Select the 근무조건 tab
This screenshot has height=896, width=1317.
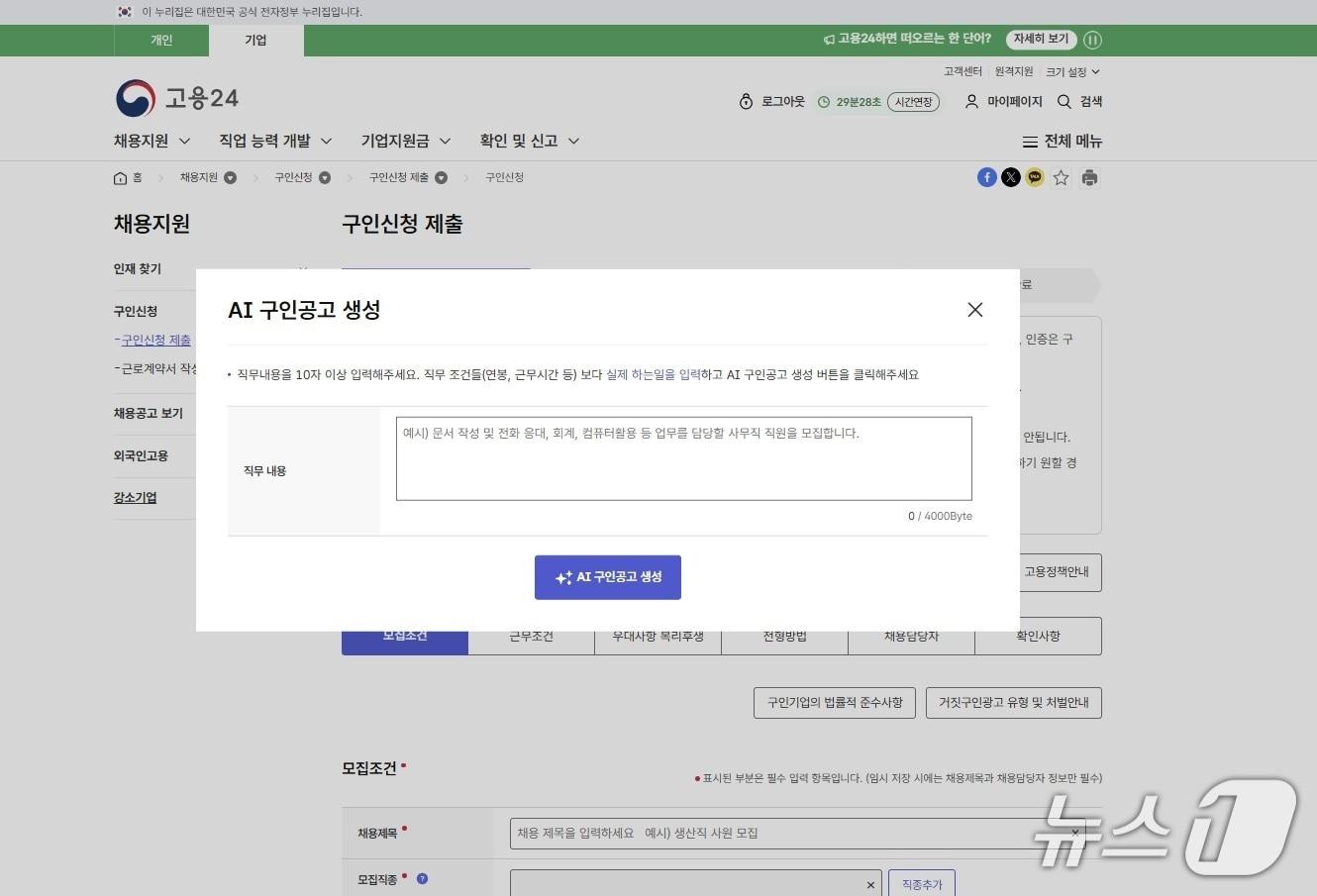pos(531,636)
